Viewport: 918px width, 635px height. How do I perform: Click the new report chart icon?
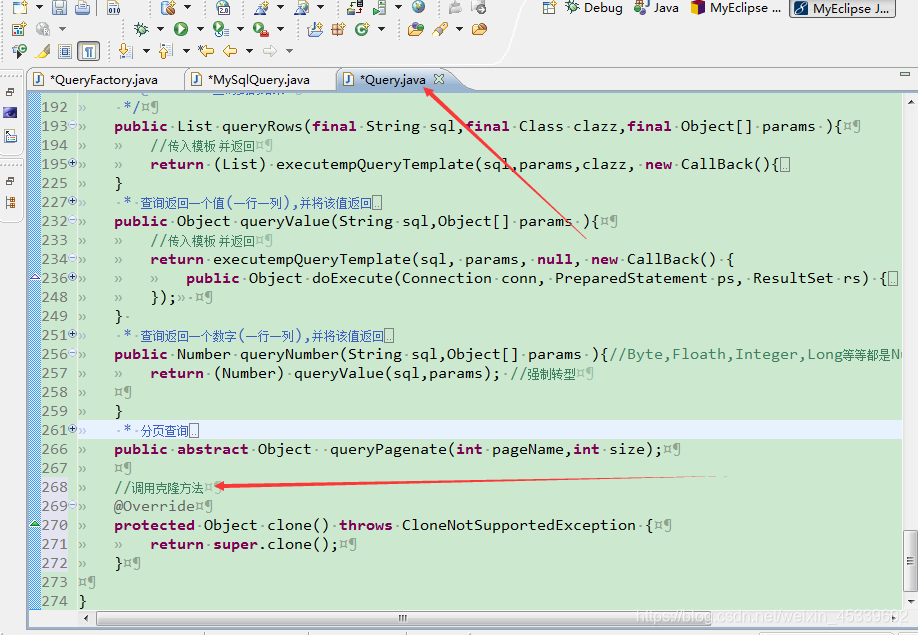click(x=19, y=29)
